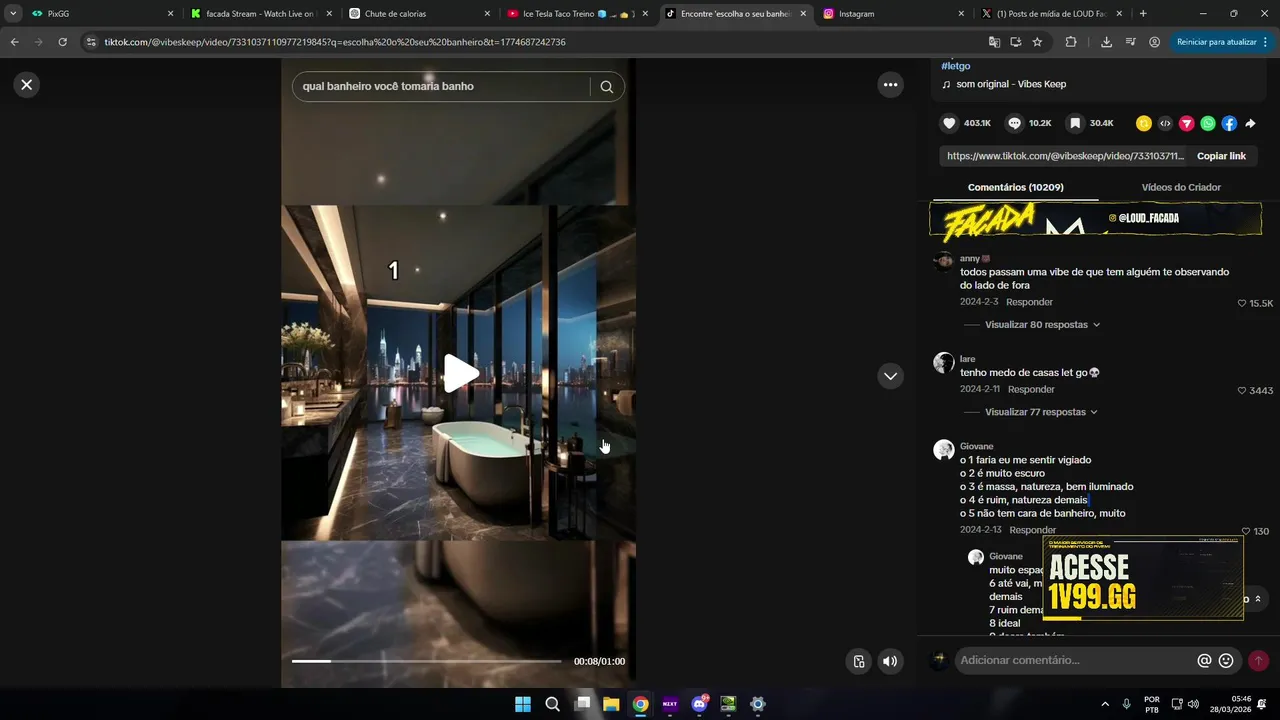The width and height of the screenshot is (1280, 720).
Task: Seek on the video progress bar
Action: point(427,661)
